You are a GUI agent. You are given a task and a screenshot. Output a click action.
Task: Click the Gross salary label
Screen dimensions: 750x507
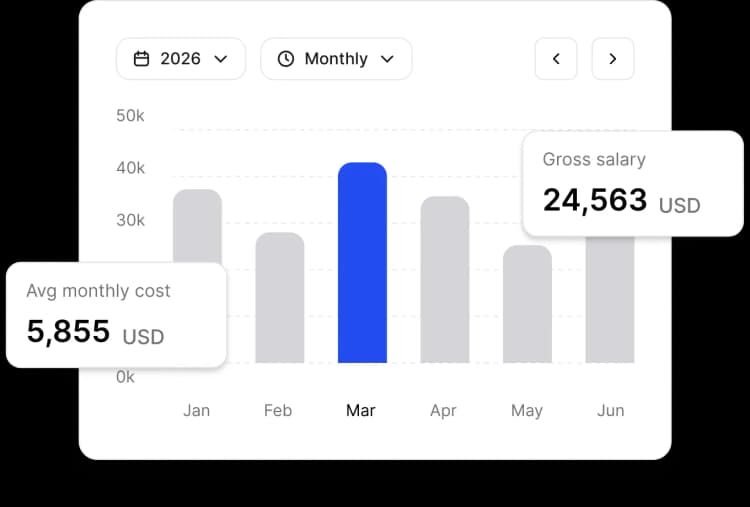pos(594,159)
